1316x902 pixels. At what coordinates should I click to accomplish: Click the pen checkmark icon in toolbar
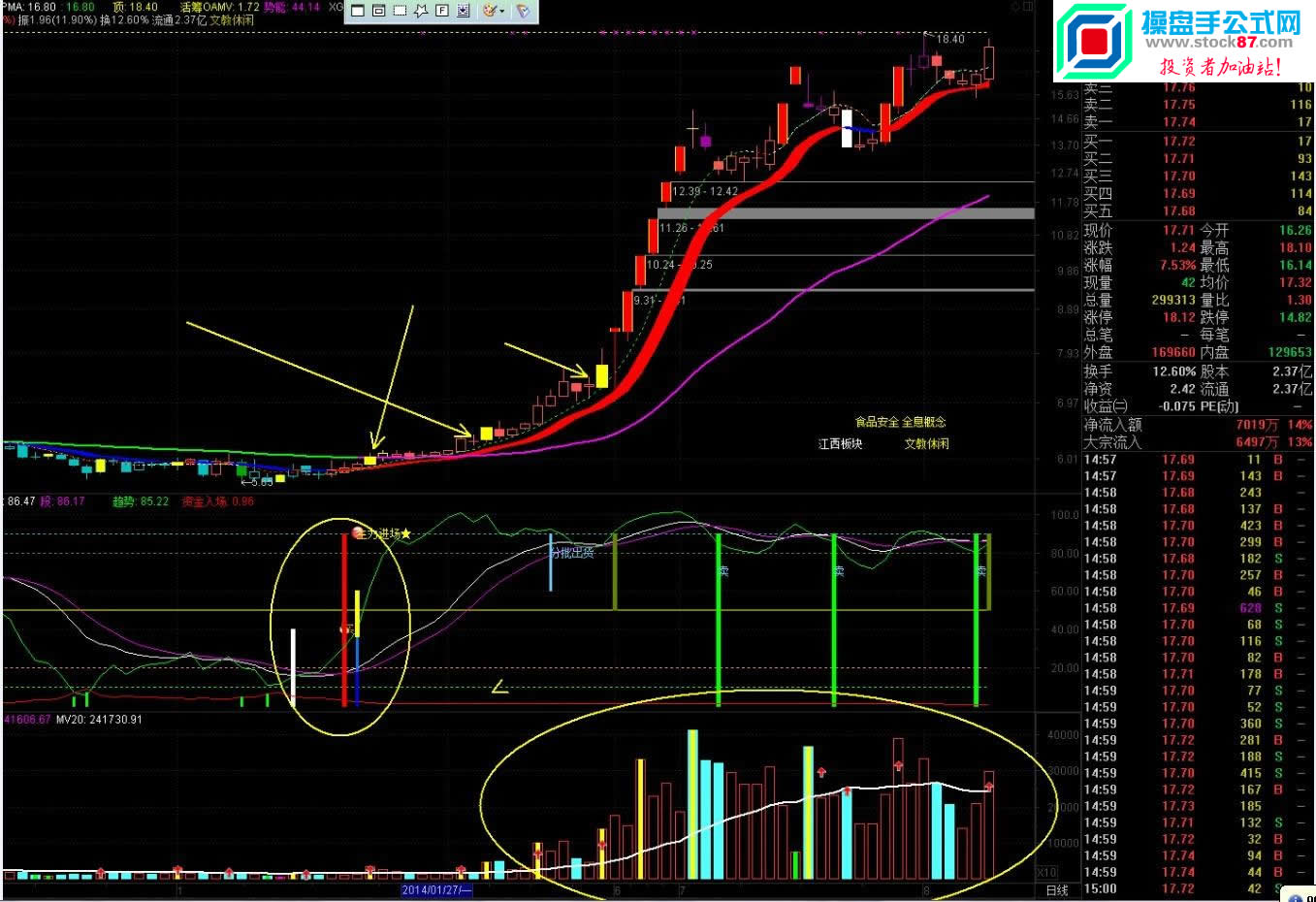pyautogui.click(x=523, y=11)
